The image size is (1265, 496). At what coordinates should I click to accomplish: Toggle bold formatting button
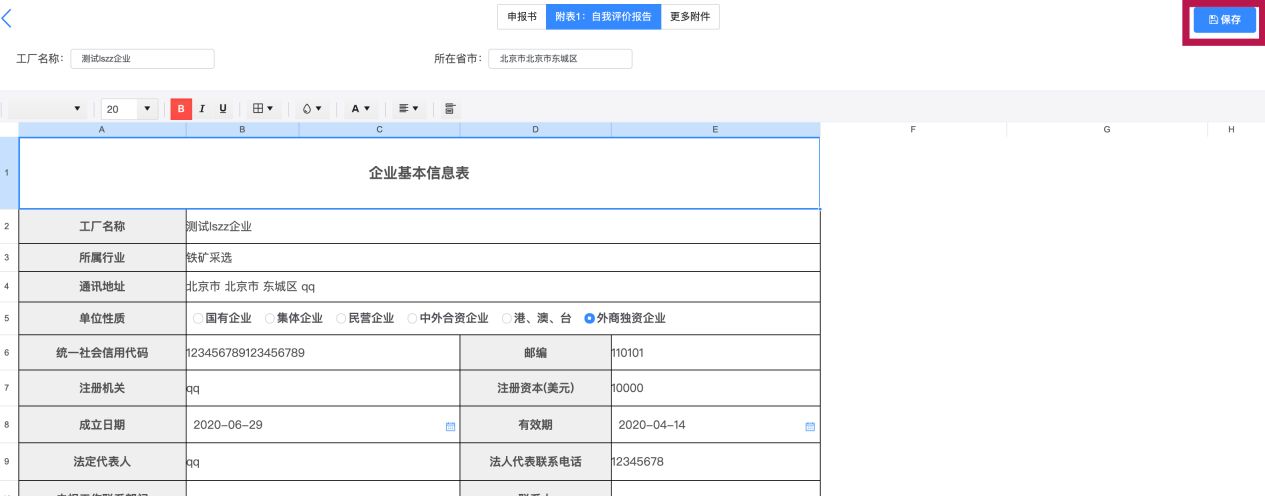tap(181, 109)
